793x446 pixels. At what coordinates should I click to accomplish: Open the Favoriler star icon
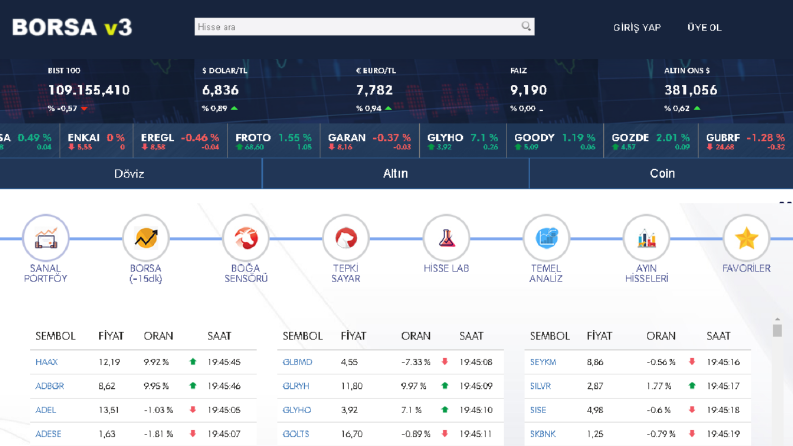[x=746, y=238]
